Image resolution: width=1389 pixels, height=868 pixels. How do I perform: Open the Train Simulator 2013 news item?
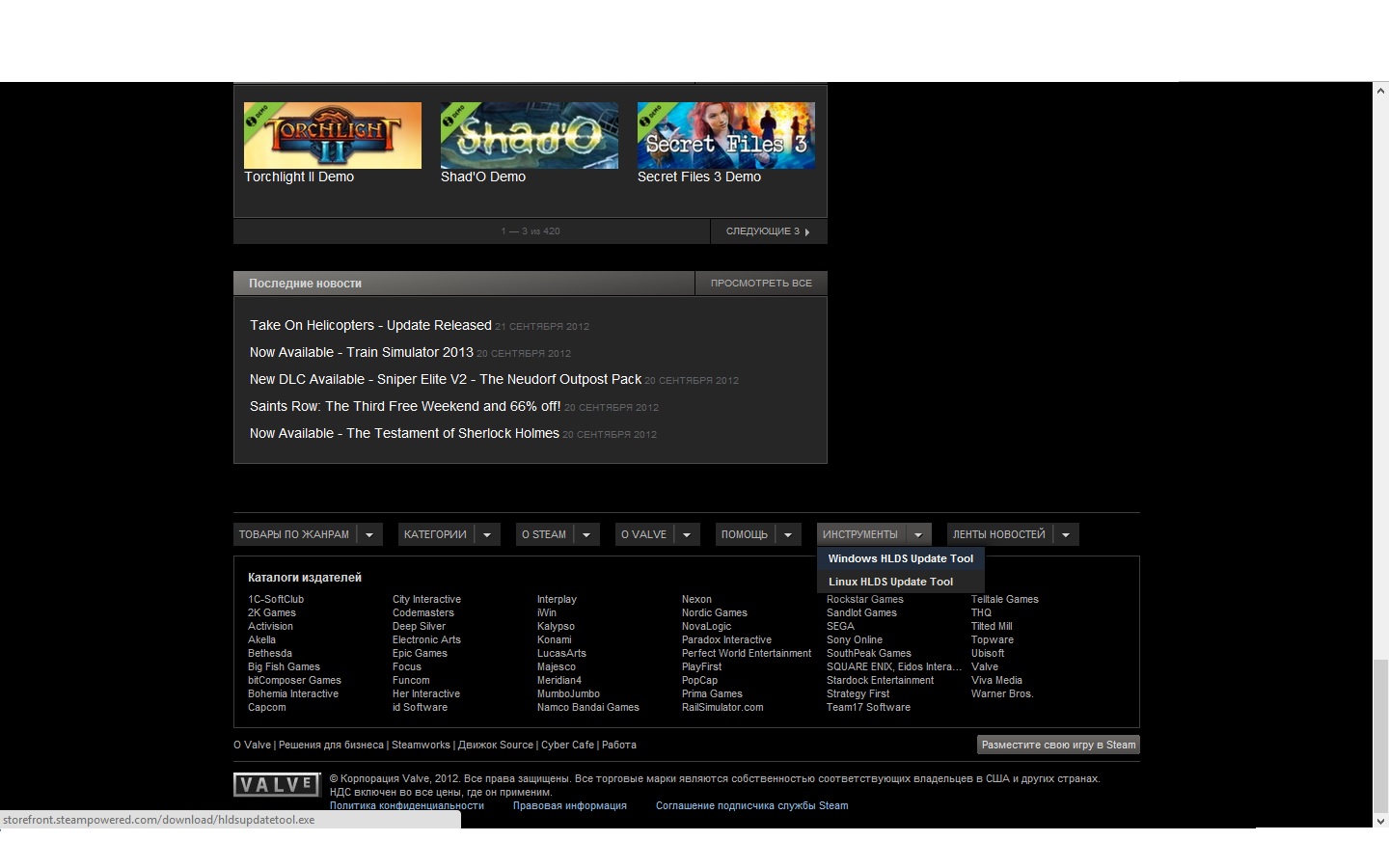(362, 353)
